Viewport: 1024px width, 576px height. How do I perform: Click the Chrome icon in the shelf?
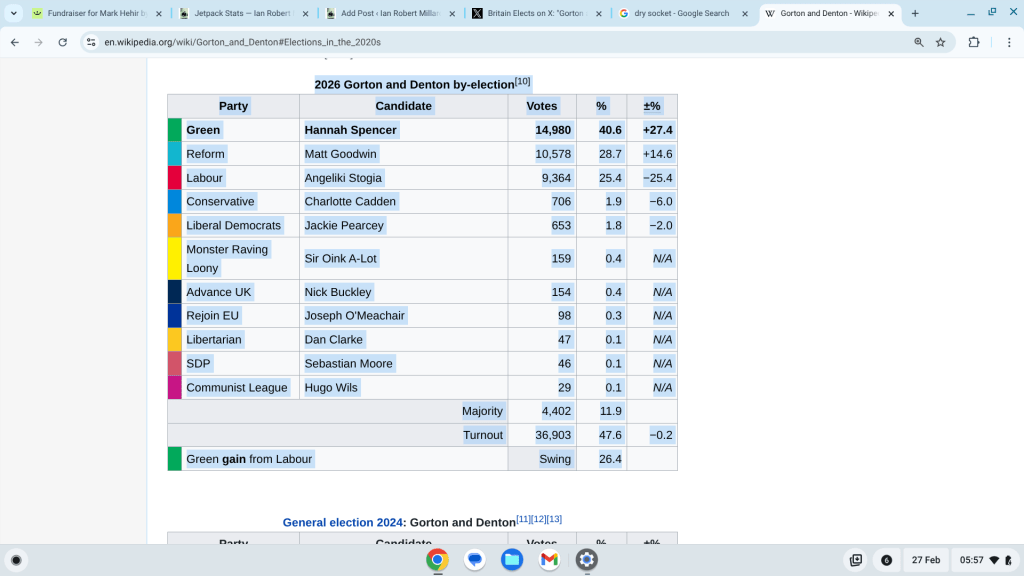(x=437, y=560)
